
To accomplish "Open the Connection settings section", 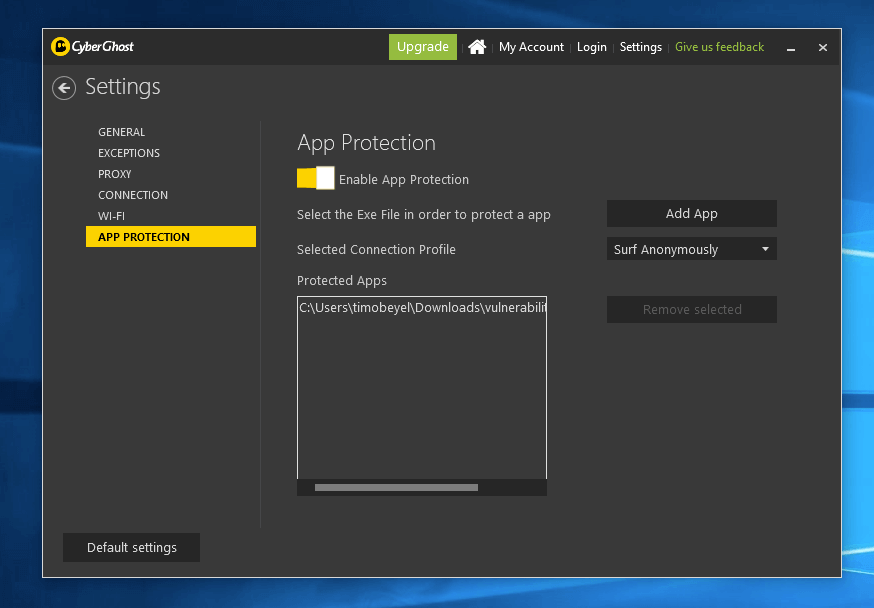I will [133, 195].
